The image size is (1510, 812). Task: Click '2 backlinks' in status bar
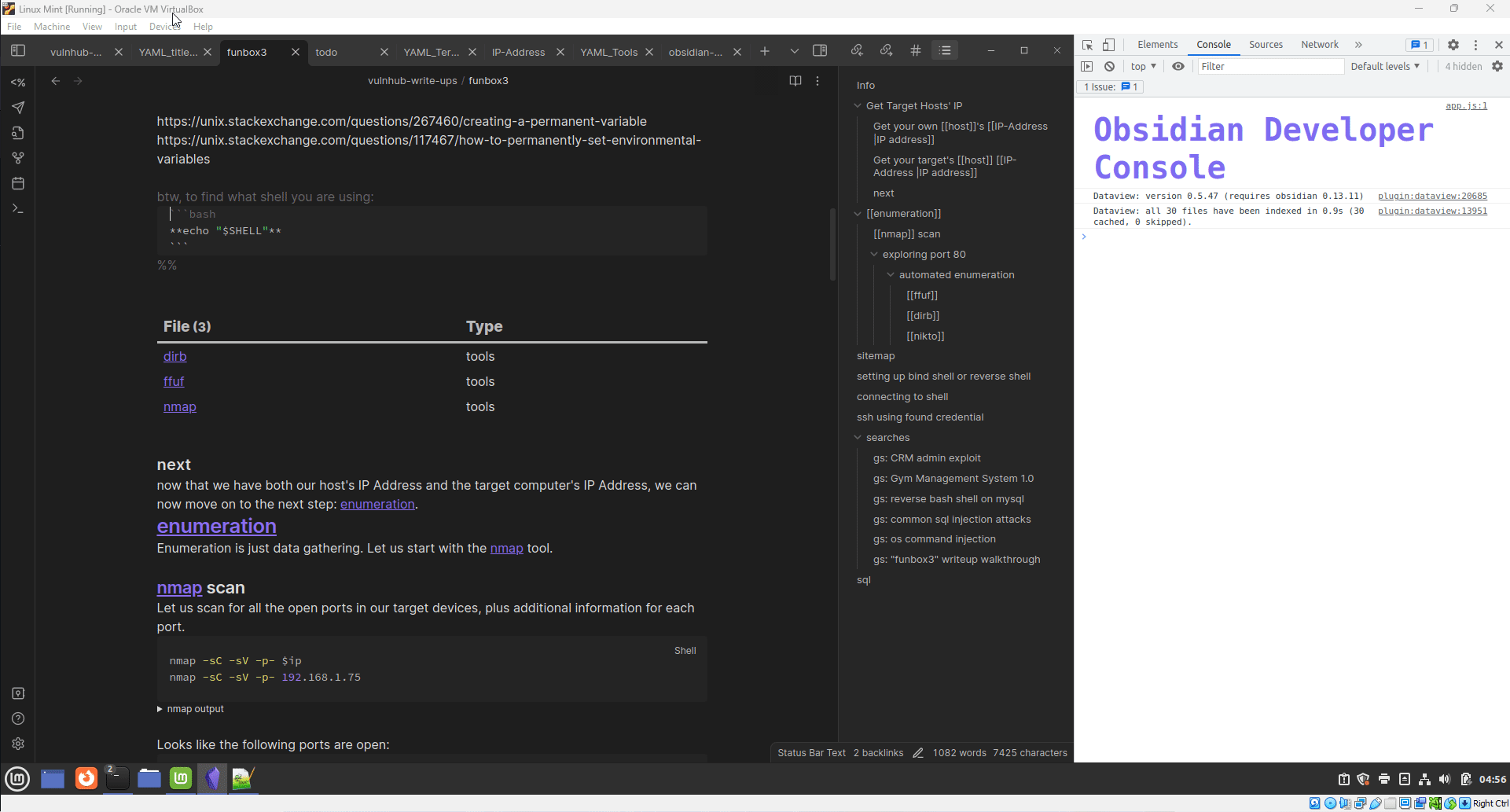879,753
